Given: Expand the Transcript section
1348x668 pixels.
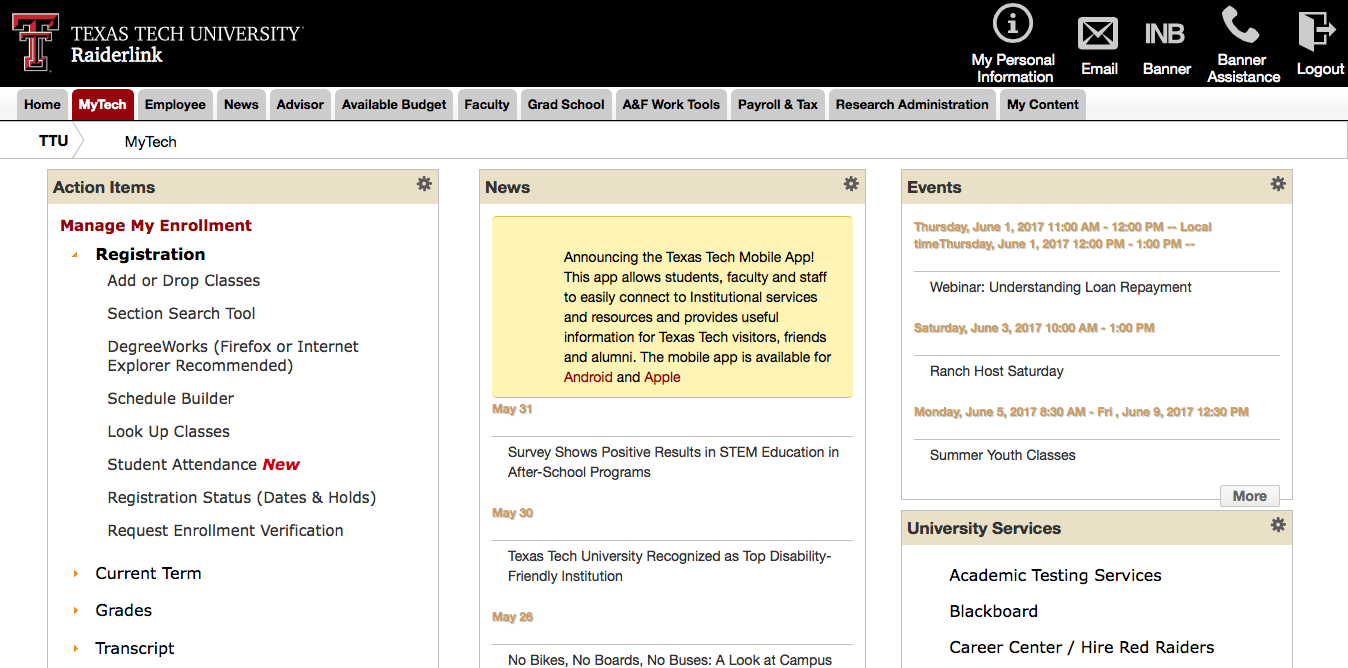Looking at the screenshot, I should point(75,649).
